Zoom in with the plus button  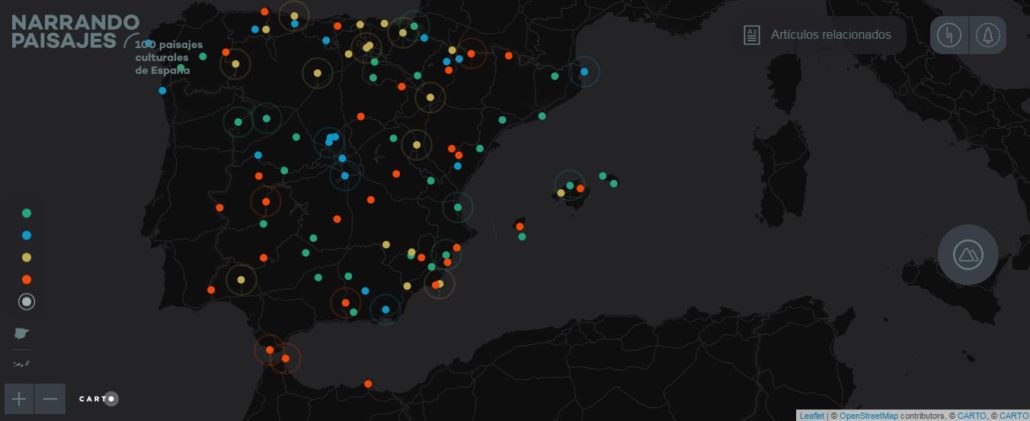[x=19, y=399]
